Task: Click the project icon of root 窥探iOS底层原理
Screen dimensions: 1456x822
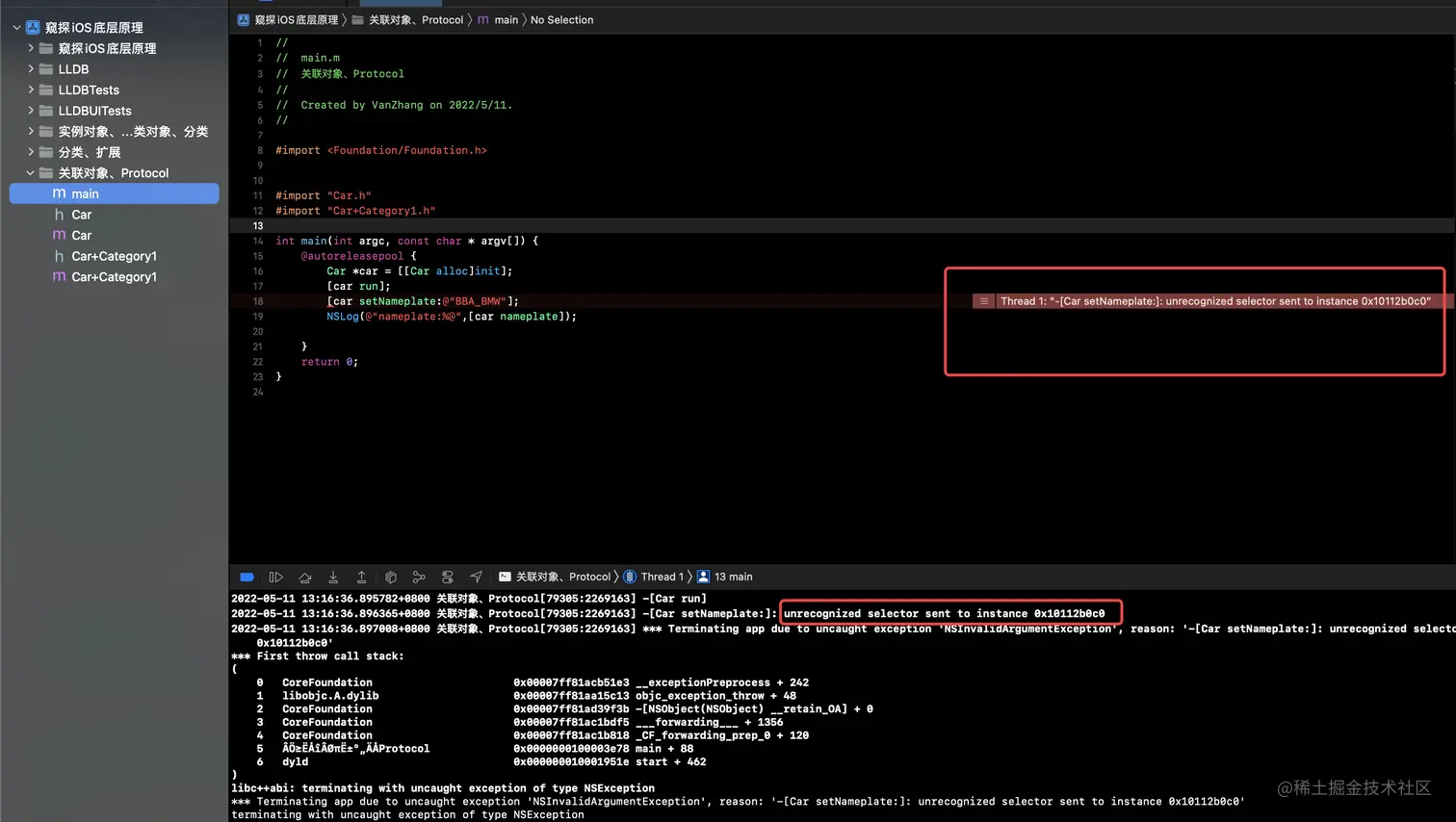Action: coord(34,28)
